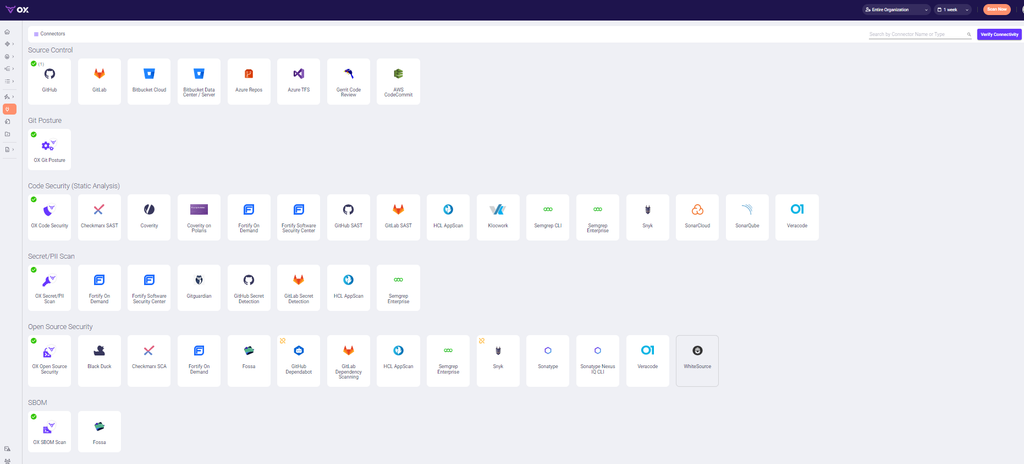Select Snyk under Open Source Security
The image size is (1024, 464).
pos(498,361)
